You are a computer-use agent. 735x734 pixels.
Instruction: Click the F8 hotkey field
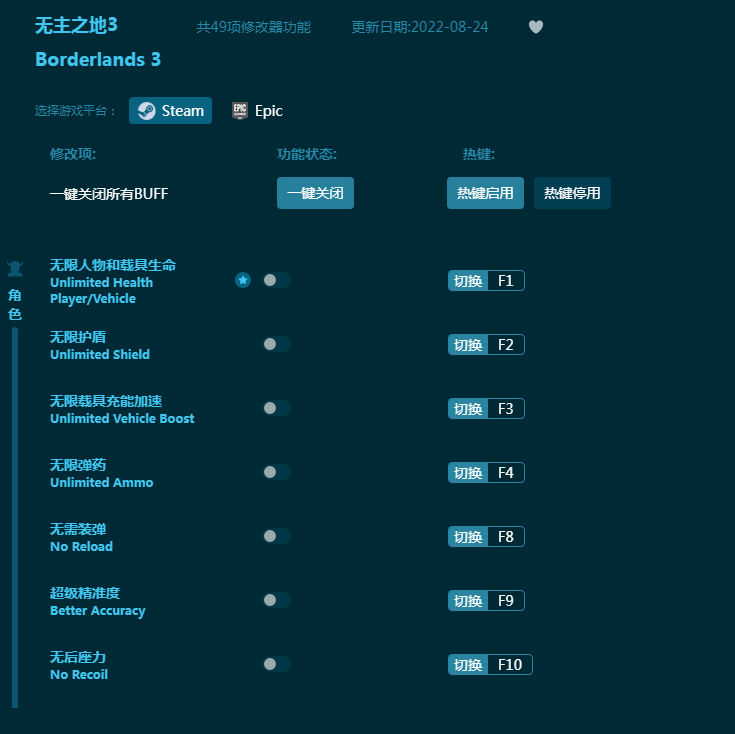(506, 537)
